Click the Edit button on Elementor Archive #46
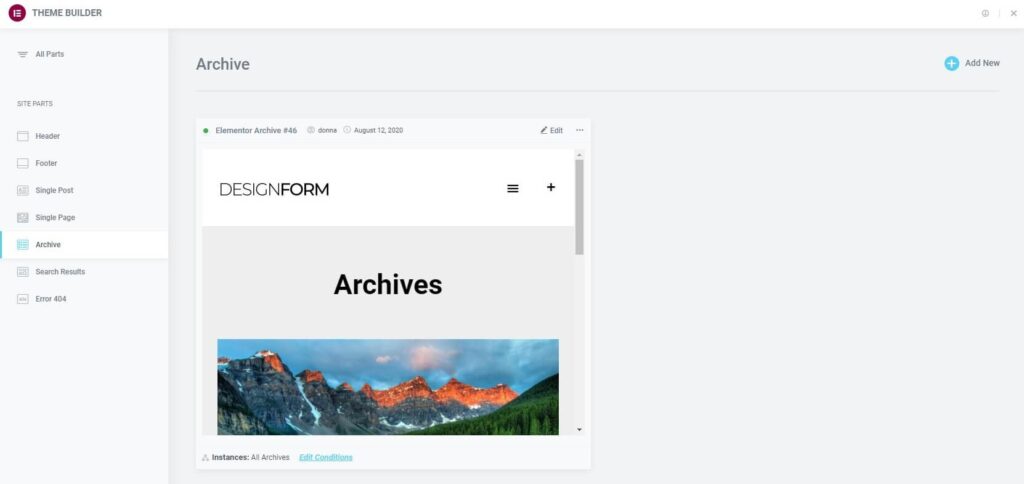This screenshot has width=1024, height=484. point(552,130)
